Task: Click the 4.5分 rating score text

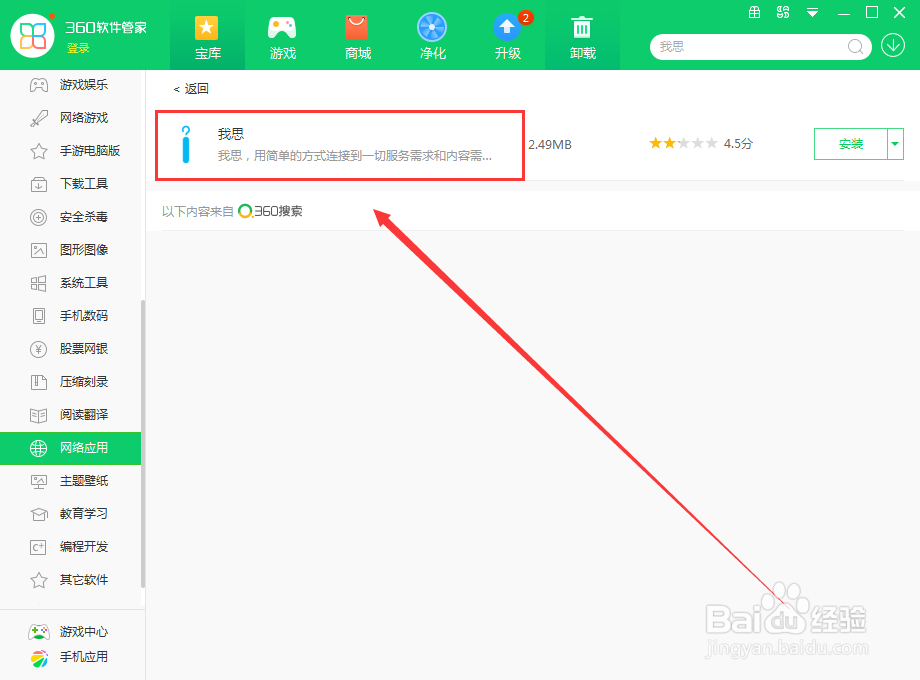Action: 738,144
